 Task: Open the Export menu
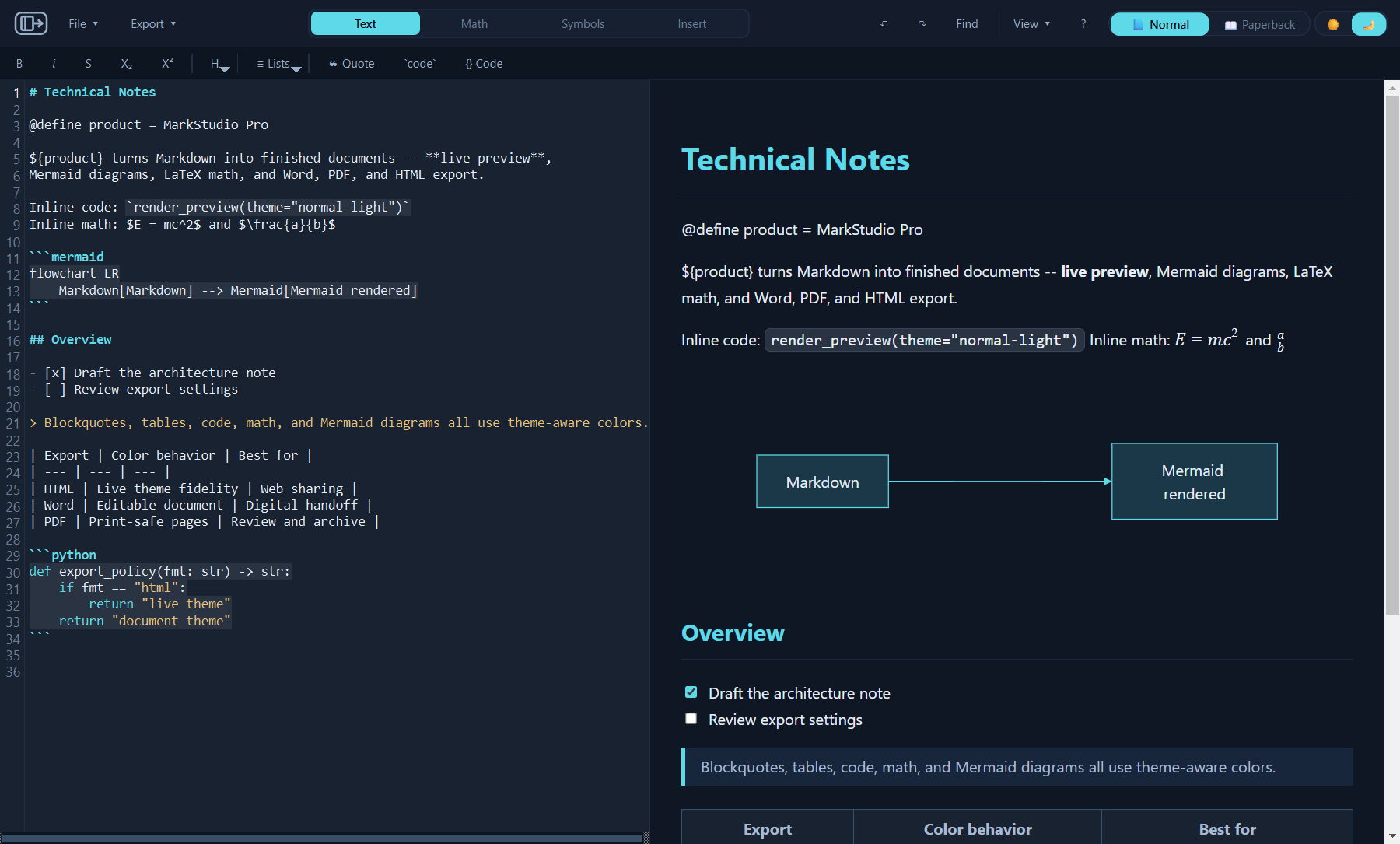153,24
